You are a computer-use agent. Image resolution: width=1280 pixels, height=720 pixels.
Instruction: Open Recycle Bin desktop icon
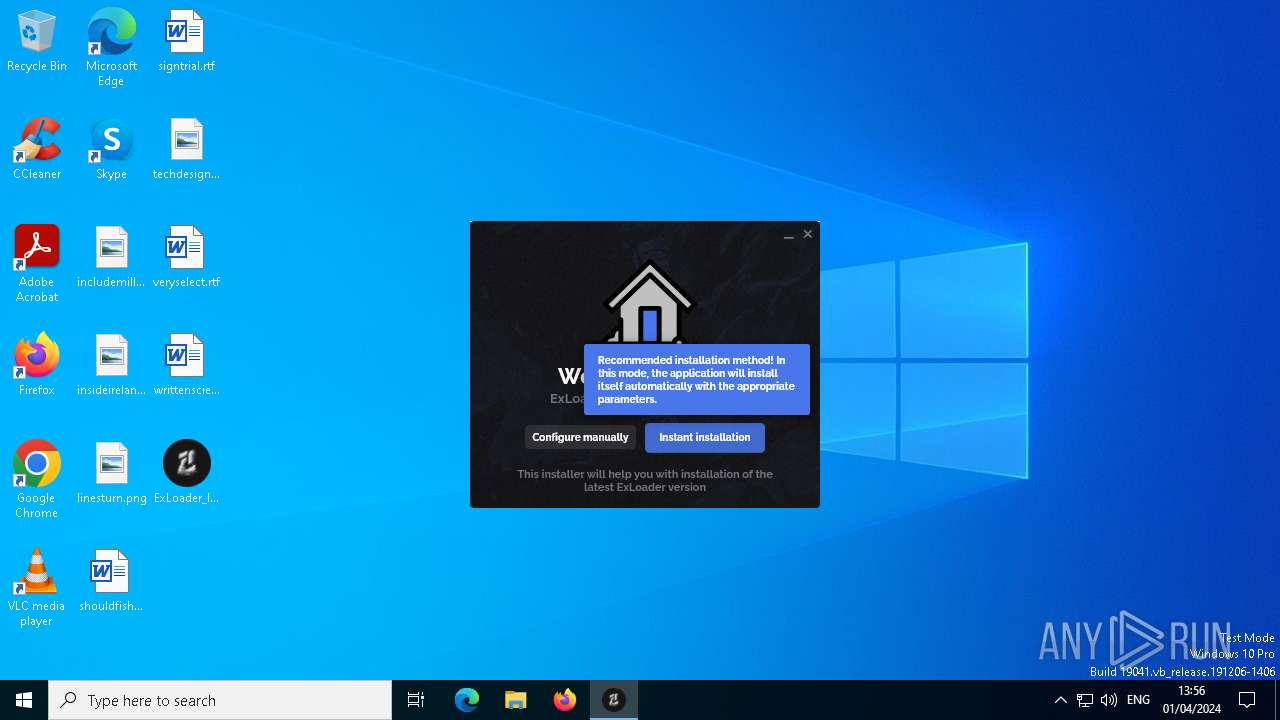(x=37, y=42)
